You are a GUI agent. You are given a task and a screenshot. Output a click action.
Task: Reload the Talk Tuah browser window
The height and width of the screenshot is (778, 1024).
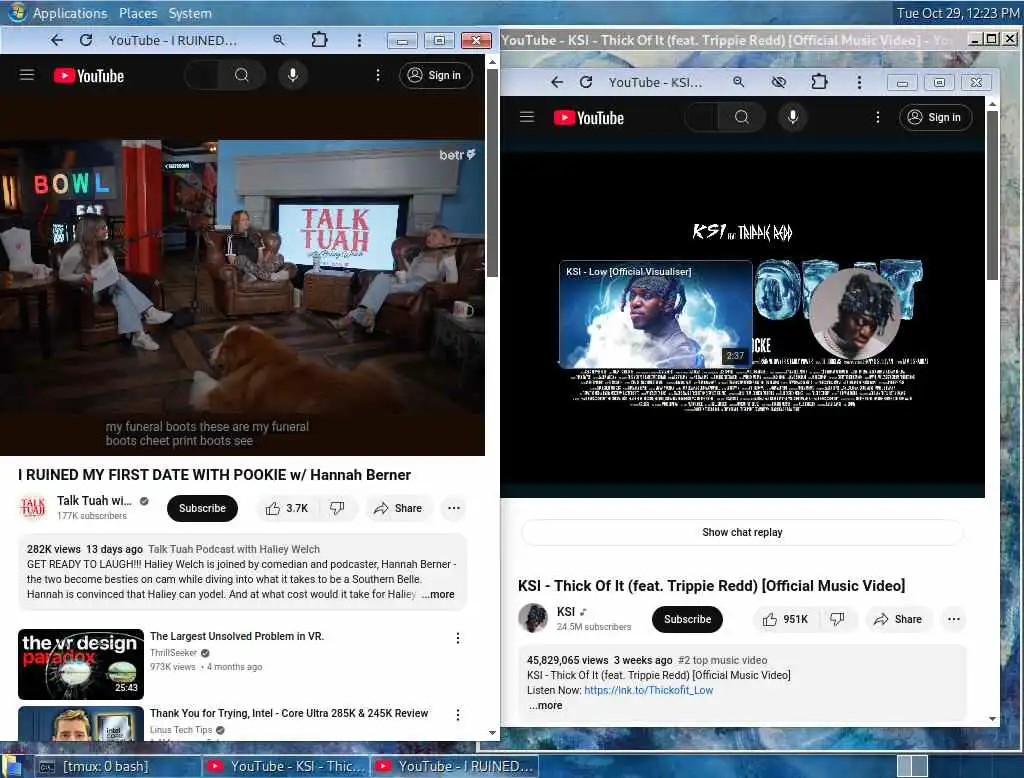coord(86,41)
